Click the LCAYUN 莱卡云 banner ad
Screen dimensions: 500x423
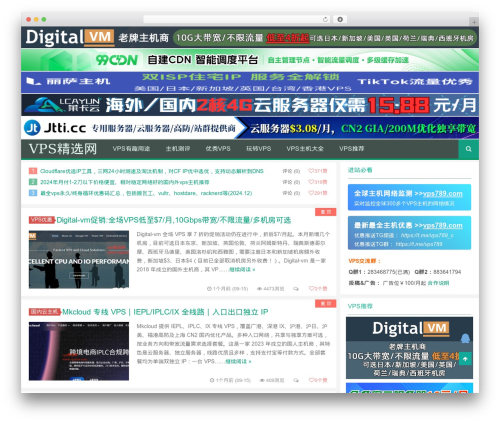pyautogui.click(x=250, y=105)
